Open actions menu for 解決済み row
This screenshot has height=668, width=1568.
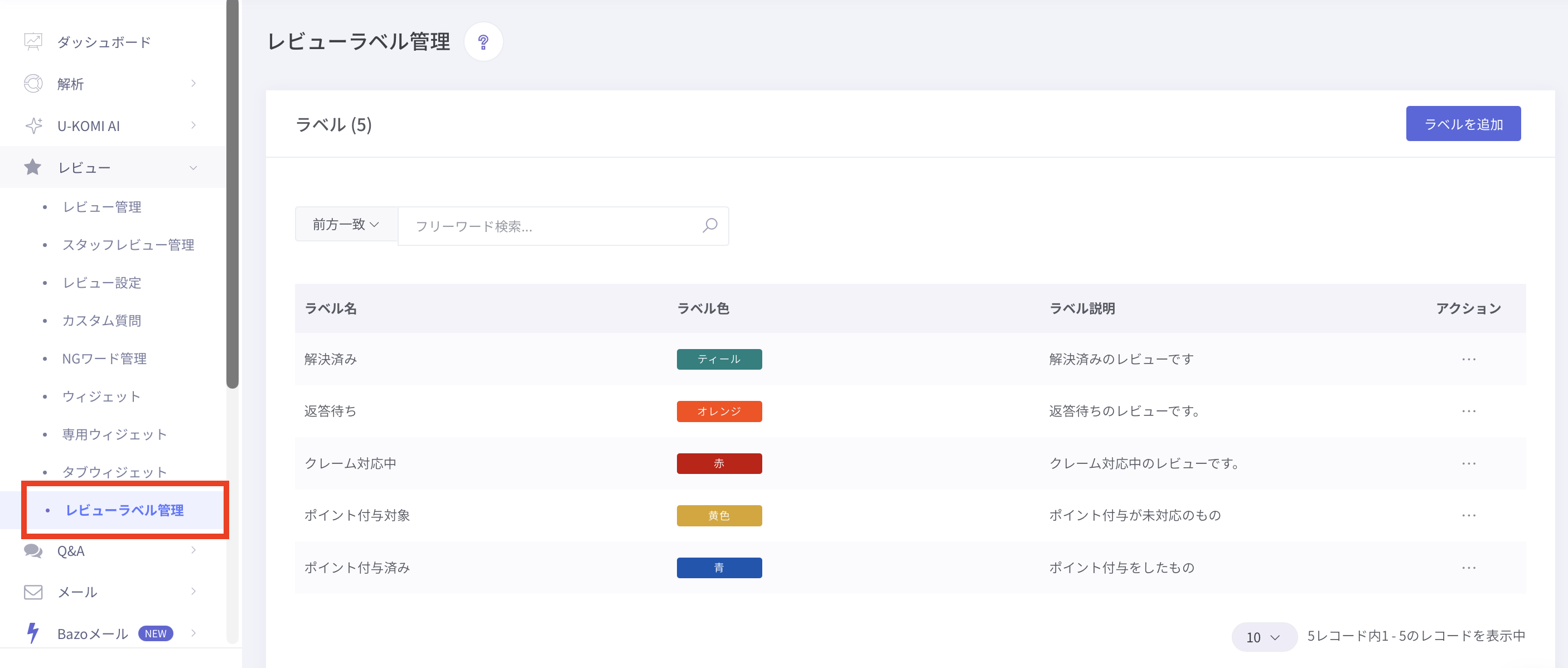[1468, 359]
